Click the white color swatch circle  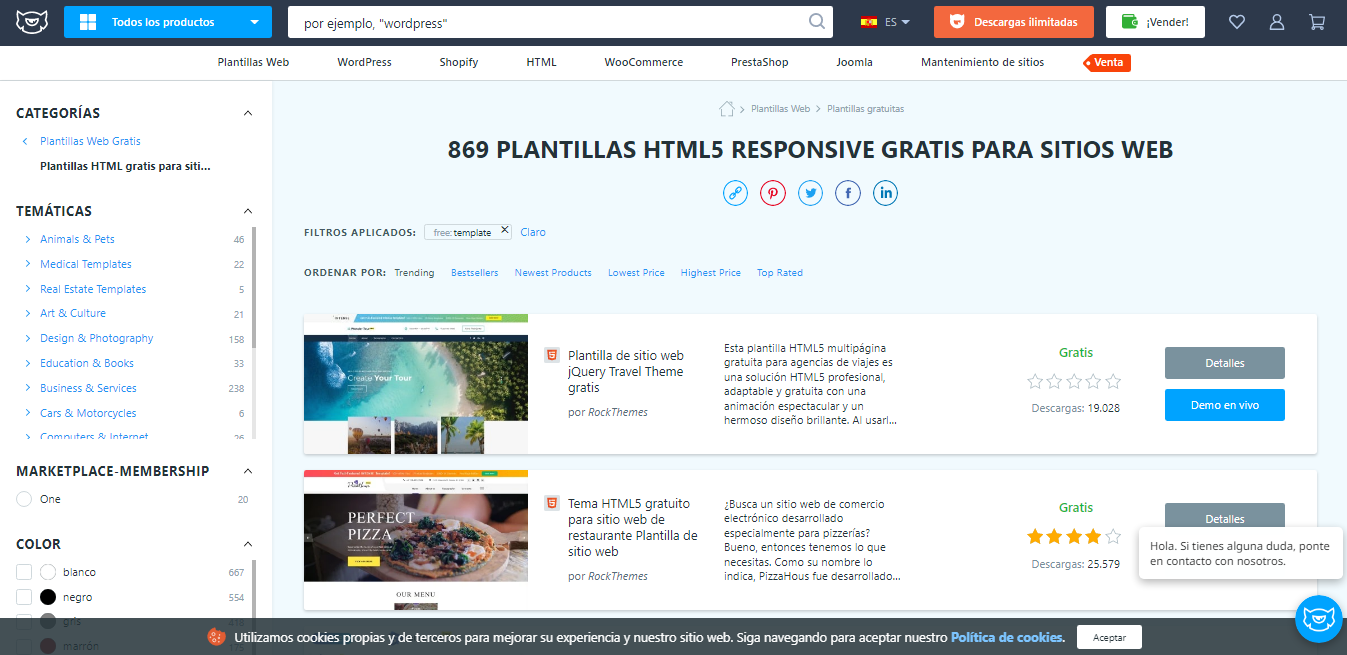[48, 572]
